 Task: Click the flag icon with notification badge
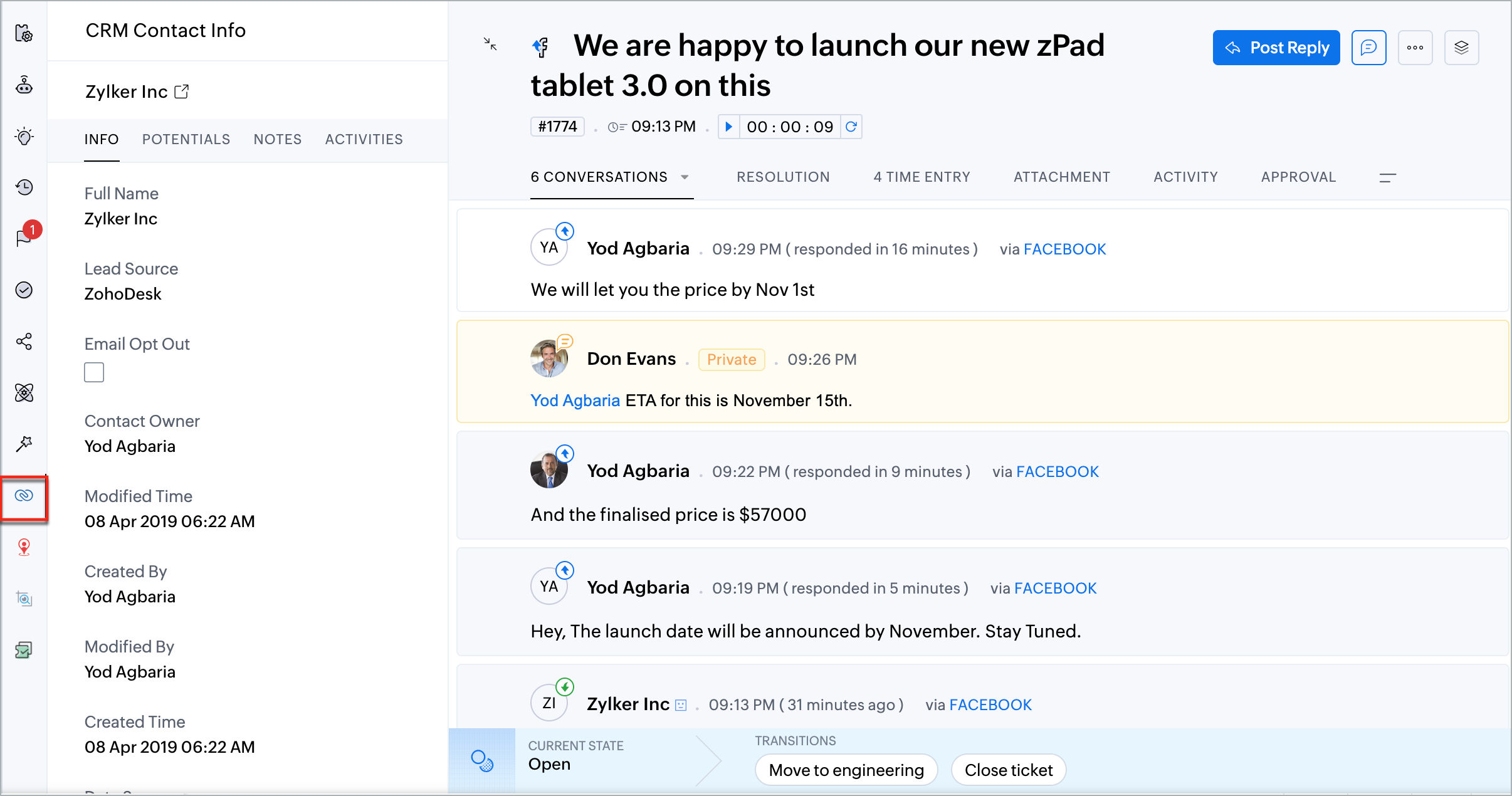tap(24, 238)
